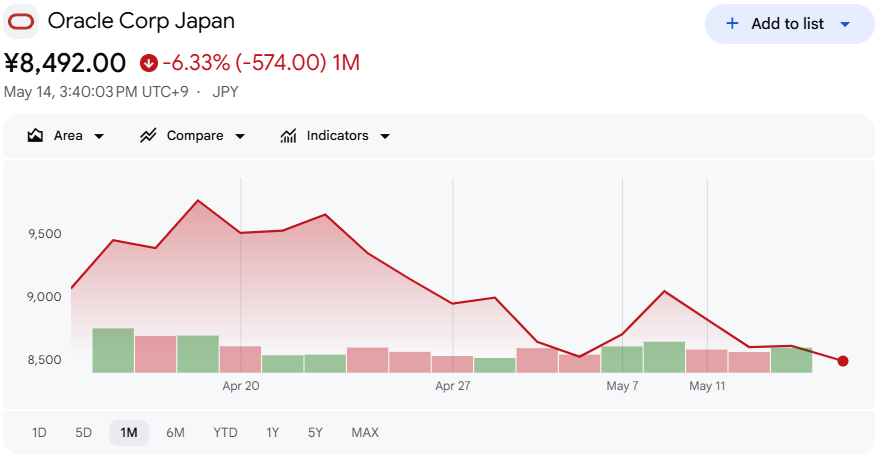The width and height of the screenshot is (883, 462).
Task: Click the ¥8,492.00 price value
Action: [65, 63]
